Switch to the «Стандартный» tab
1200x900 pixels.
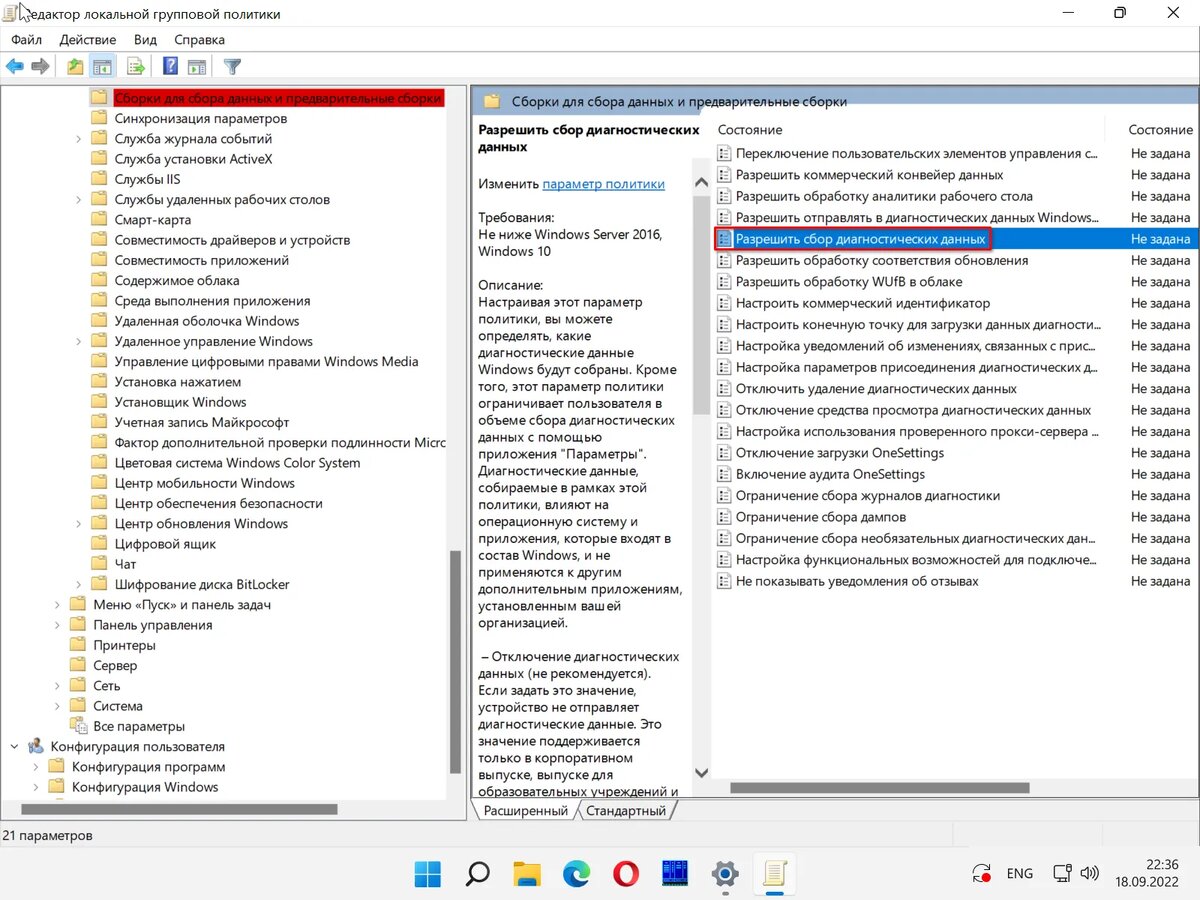pyautogui.click(x=626, y=811)
